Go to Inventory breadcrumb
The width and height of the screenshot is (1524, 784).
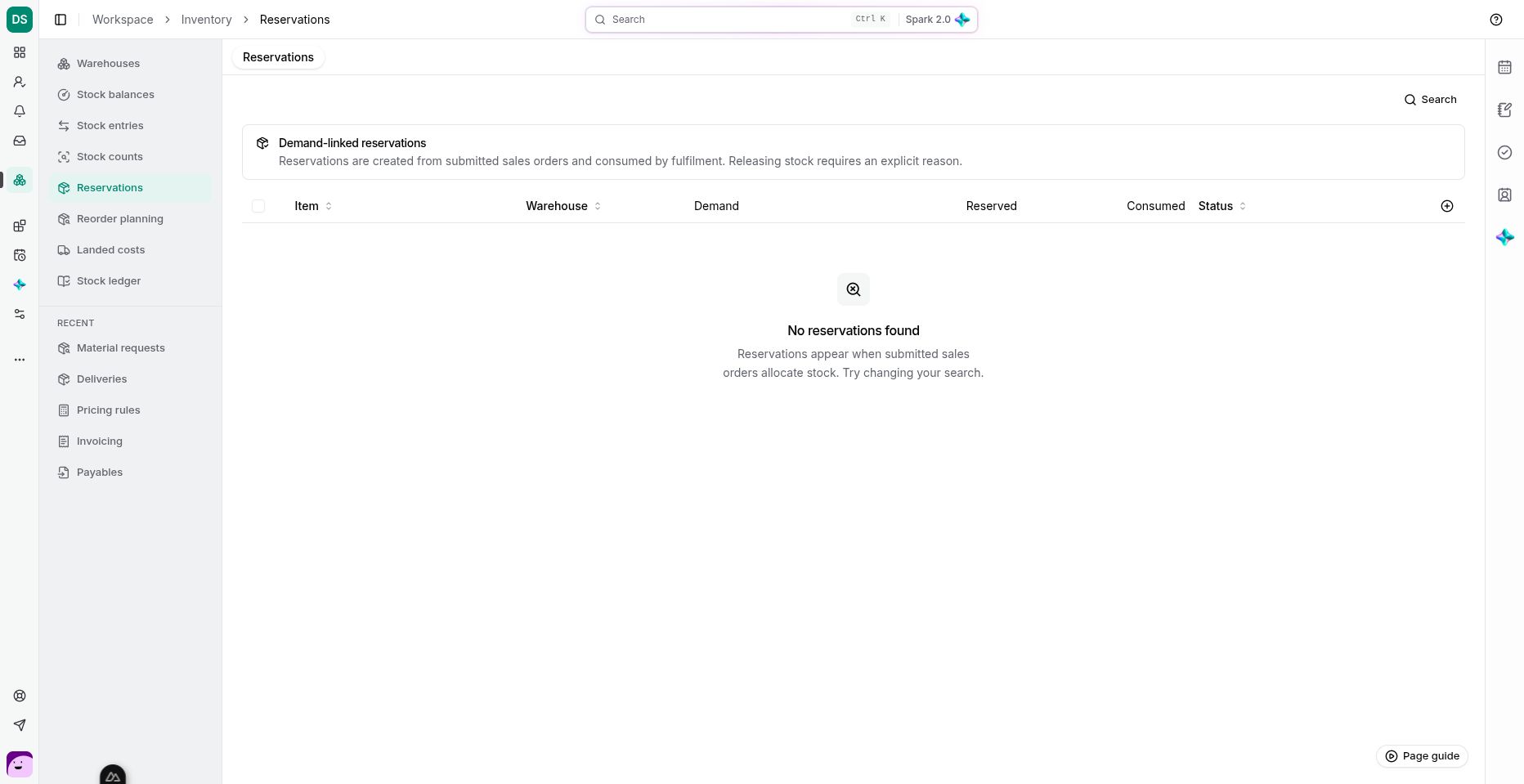206,20
